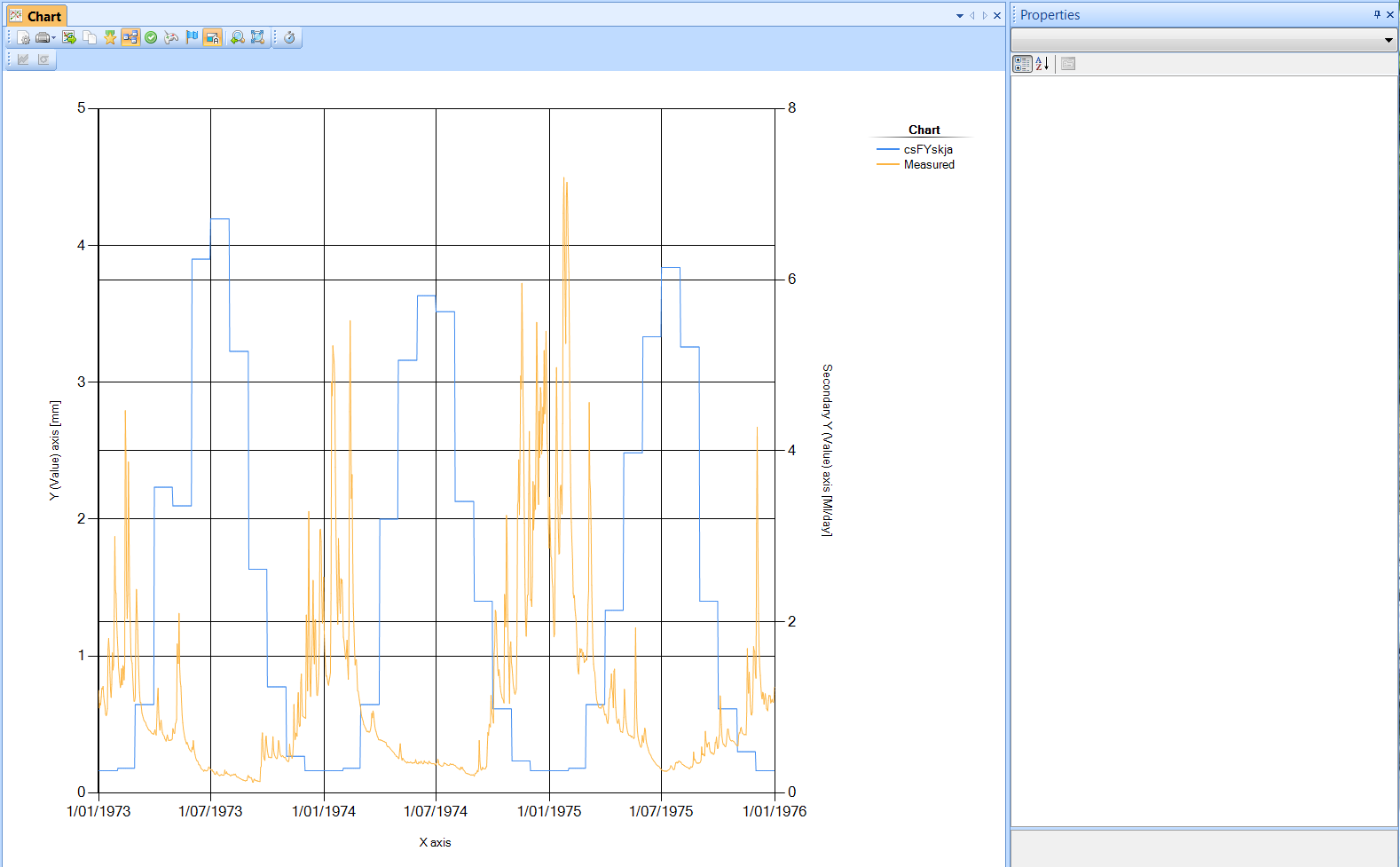Click the Secondary Y axis [Ml/day] title

(827, 450)
